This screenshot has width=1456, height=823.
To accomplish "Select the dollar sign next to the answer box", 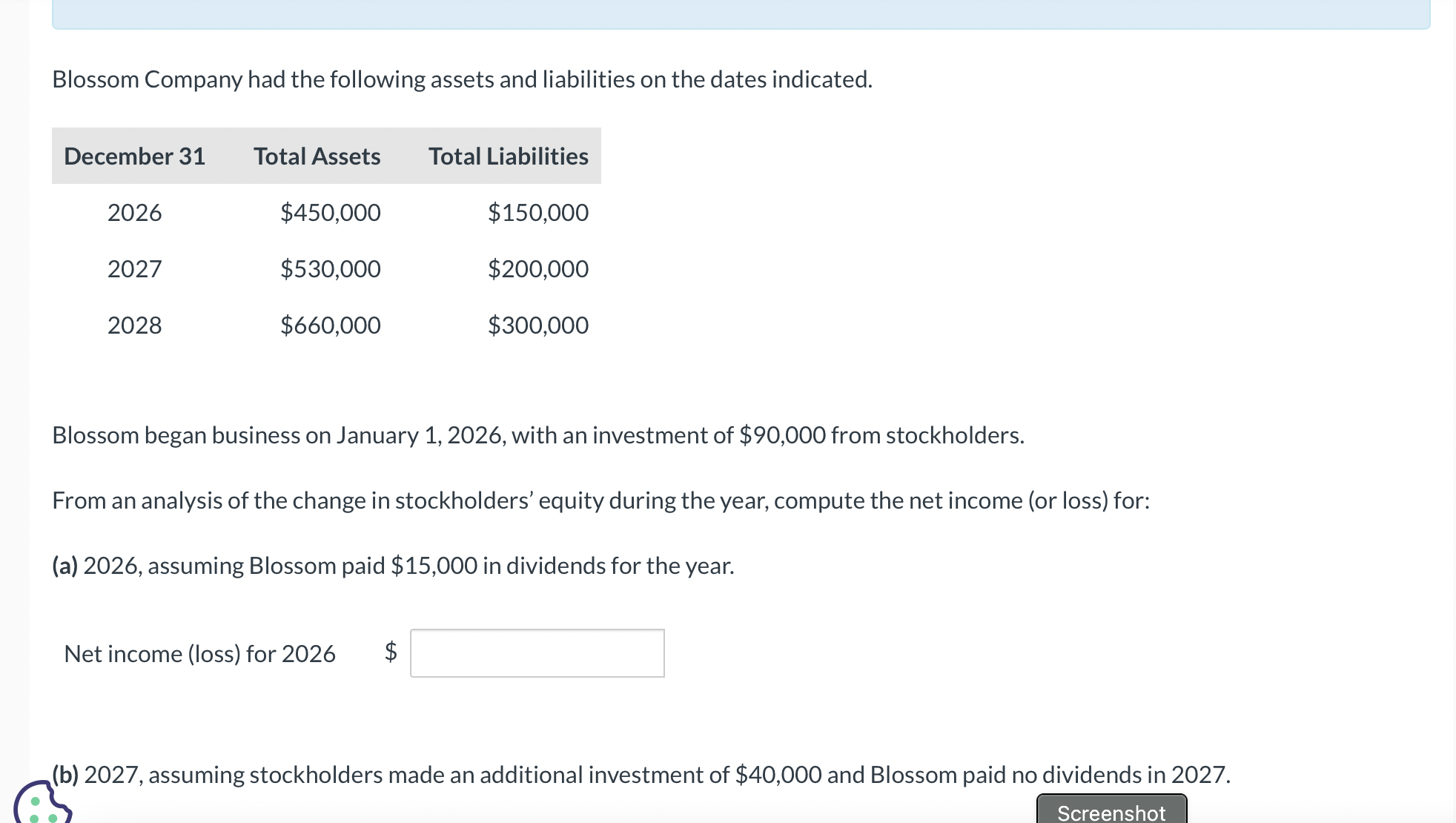I will [x=391, y=653].
